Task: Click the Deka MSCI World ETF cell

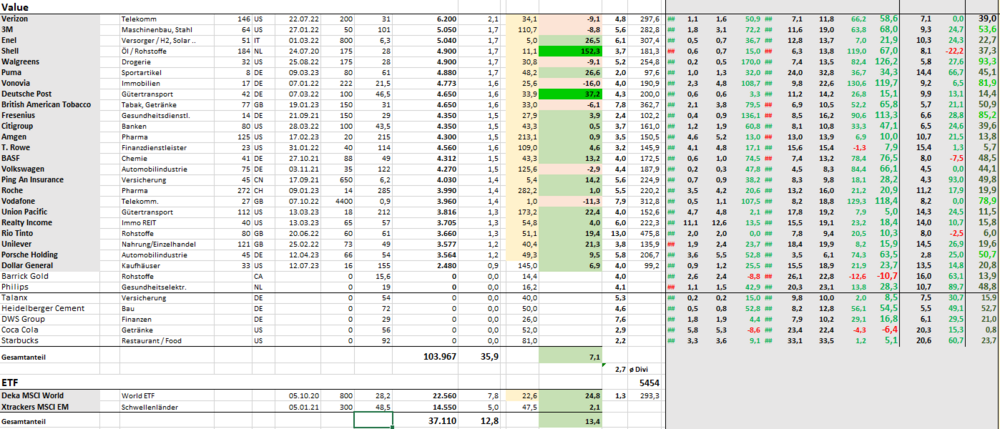Action: (x=50, y=395)
